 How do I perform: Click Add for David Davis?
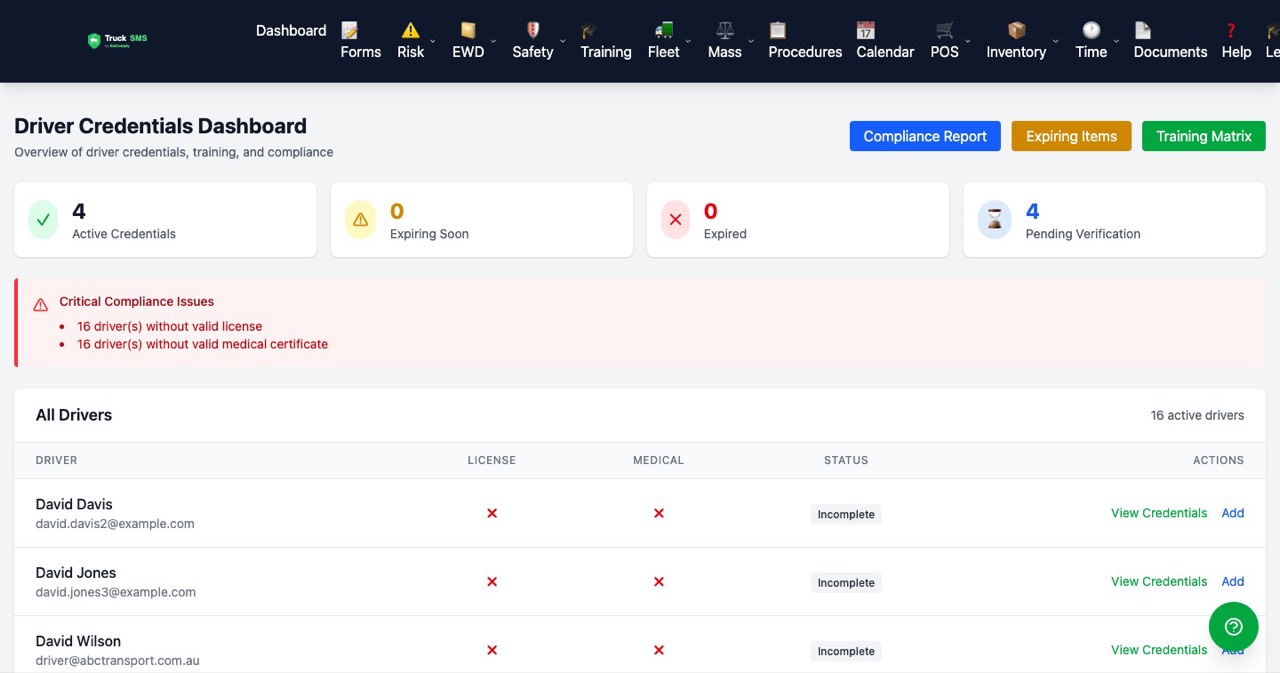1233,513
